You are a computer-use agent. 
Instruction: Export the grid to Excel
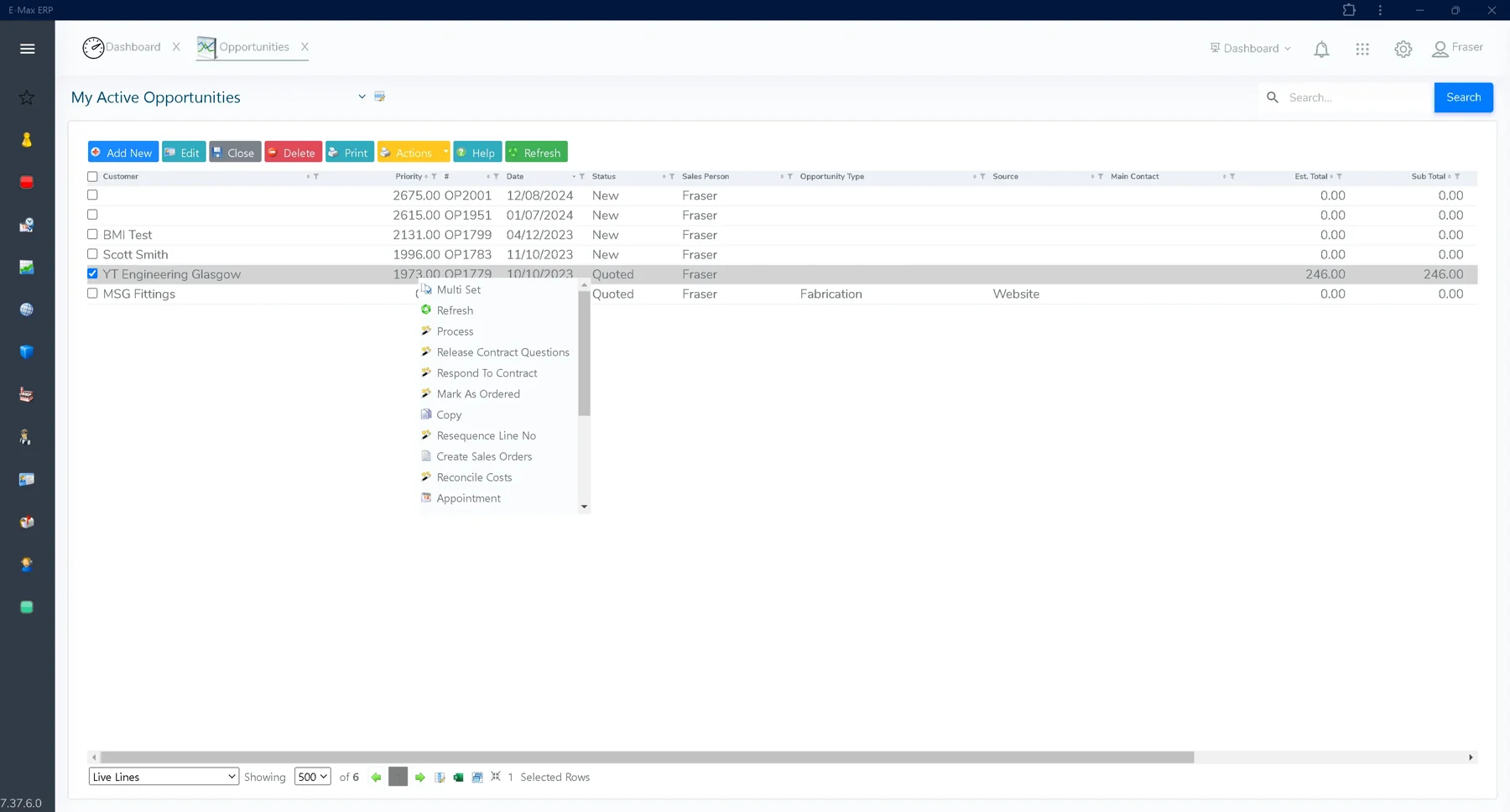click(x=458, y=778)
